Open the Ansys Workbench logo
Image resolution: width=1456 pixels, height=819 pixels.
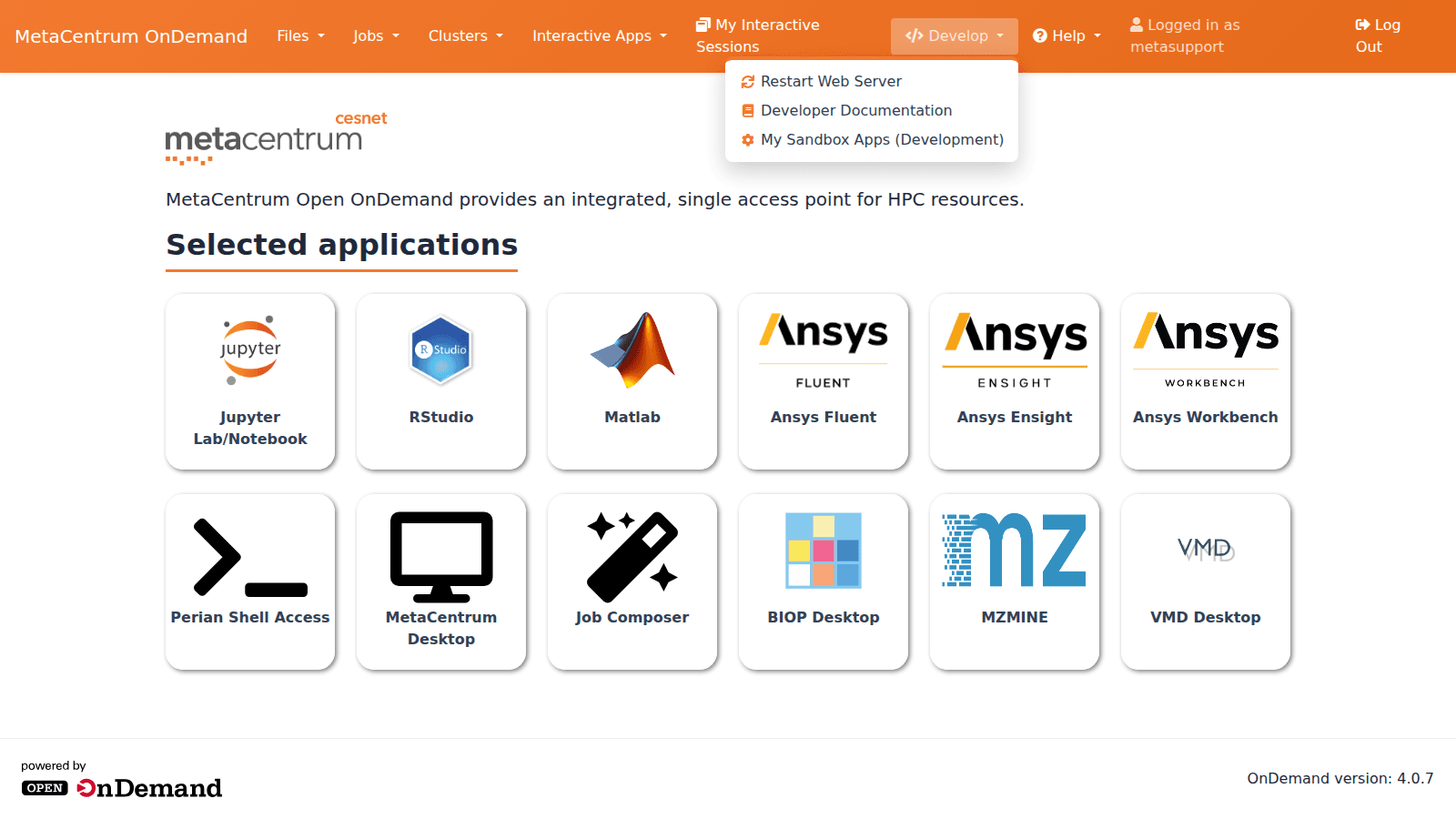[x=1206, y=350]
